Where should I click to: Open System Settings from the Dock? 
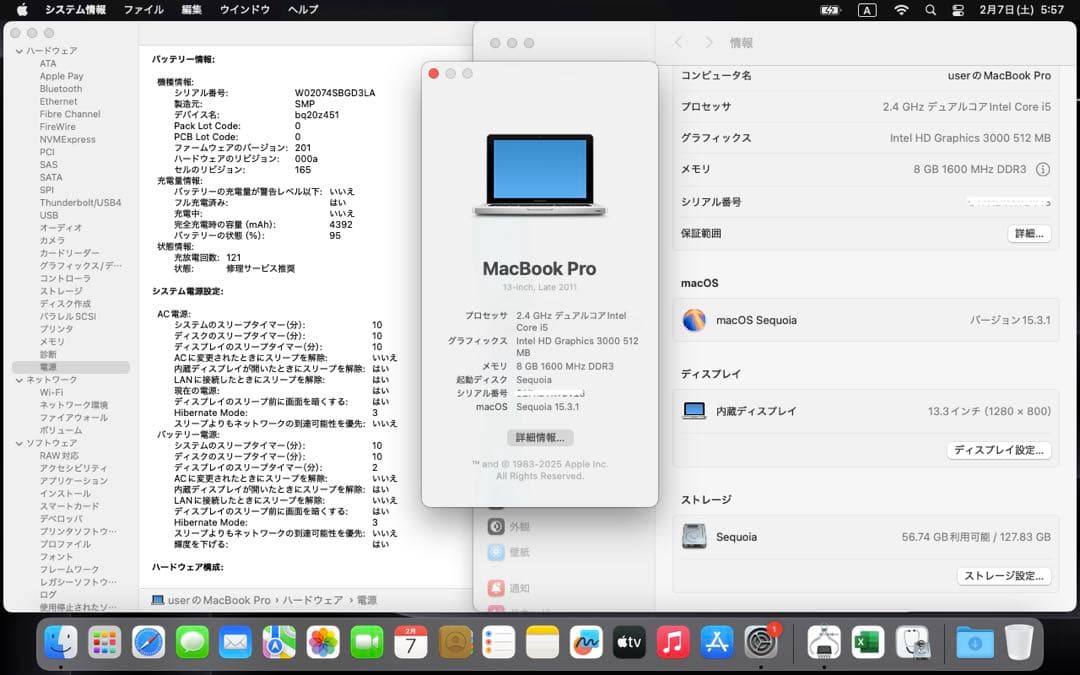tap(761, 643)
